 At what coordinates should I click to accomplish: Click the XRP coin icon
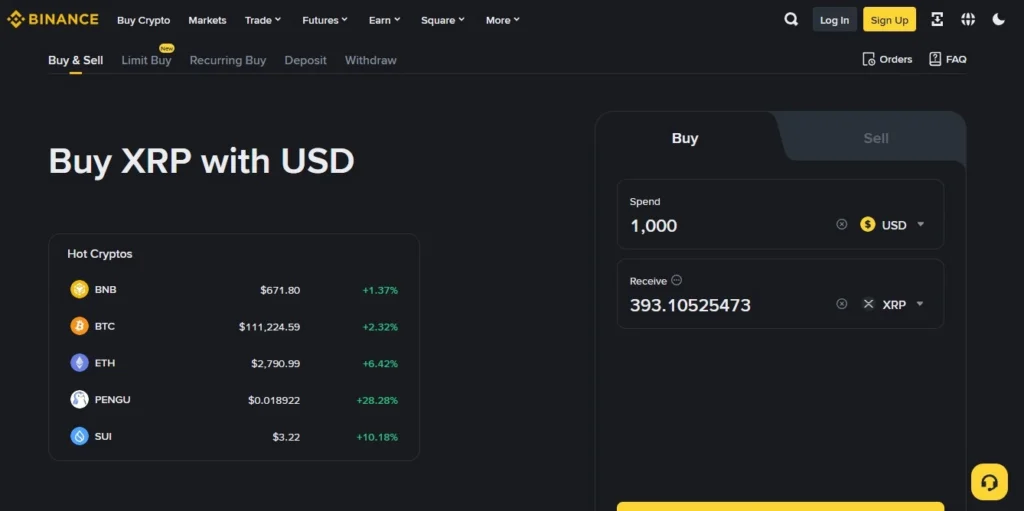(868, 304)
